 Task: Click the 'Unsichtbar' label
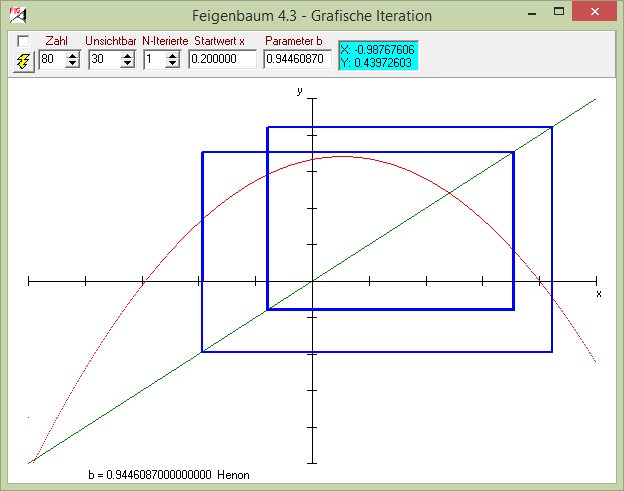click(x=111, y=41)
